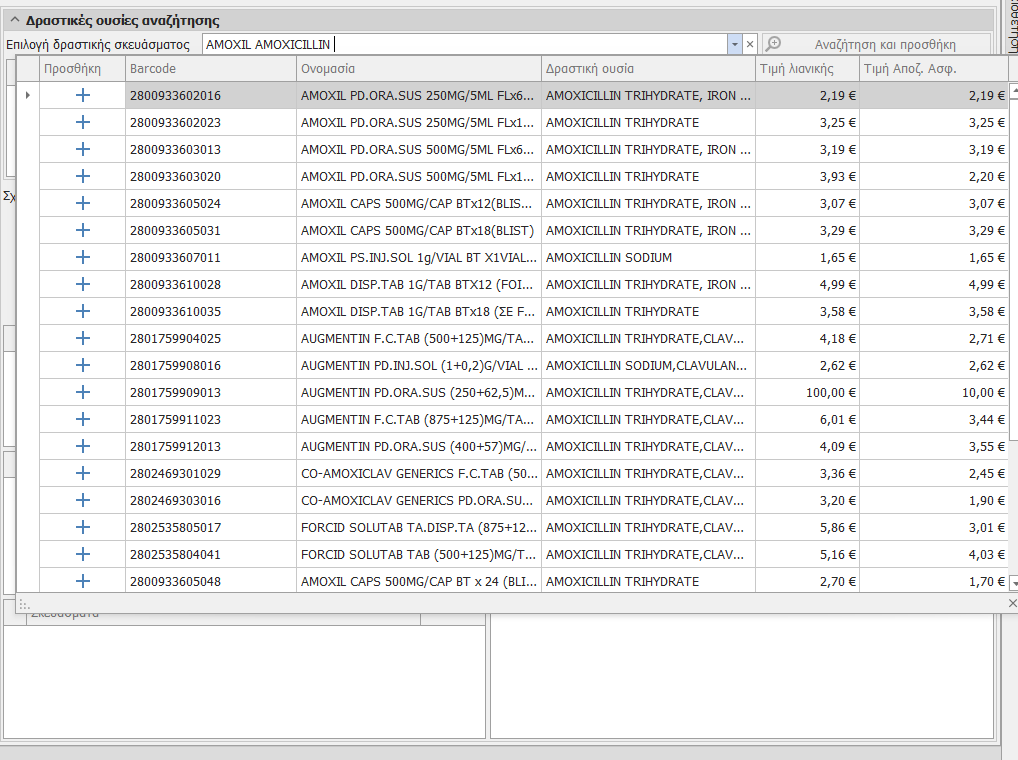1018x760 pixels.
Task: Add AMOXIL CAPS barcode 2800933605048 with plus
Action: click(x=82, y=581)
